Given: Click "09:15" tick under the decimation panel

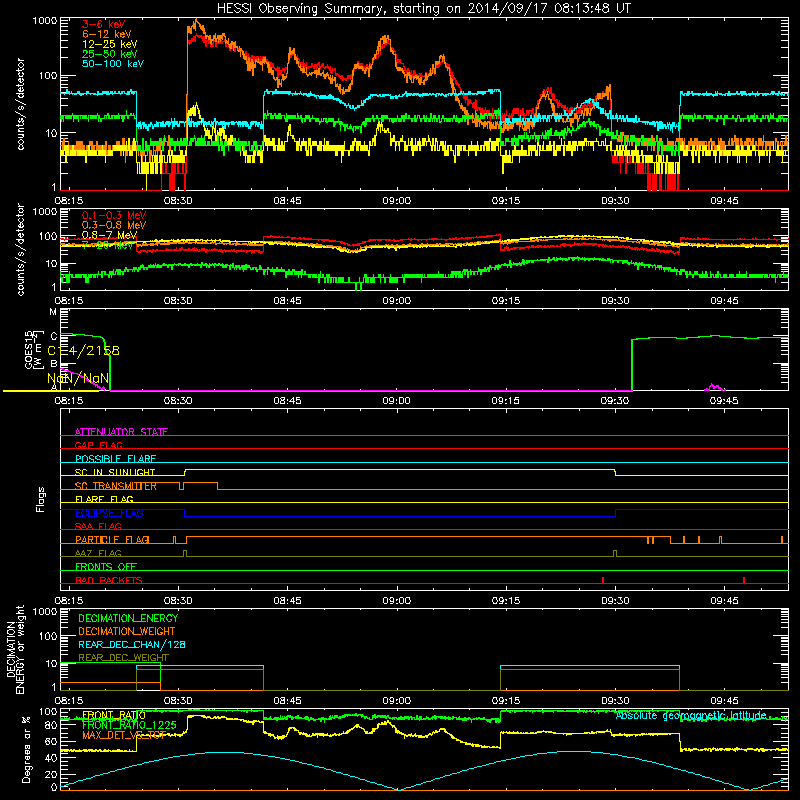Looking at the screenshot, I should 506,701.
